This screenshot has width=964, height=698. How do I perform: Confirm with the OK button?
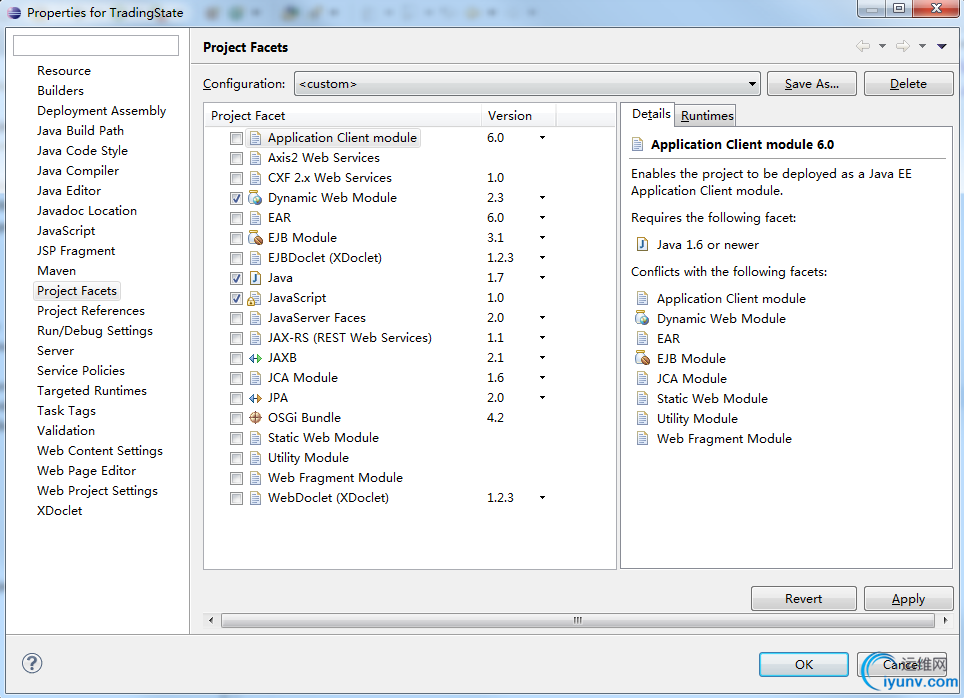pyautogui.click(x=804, y=664)
